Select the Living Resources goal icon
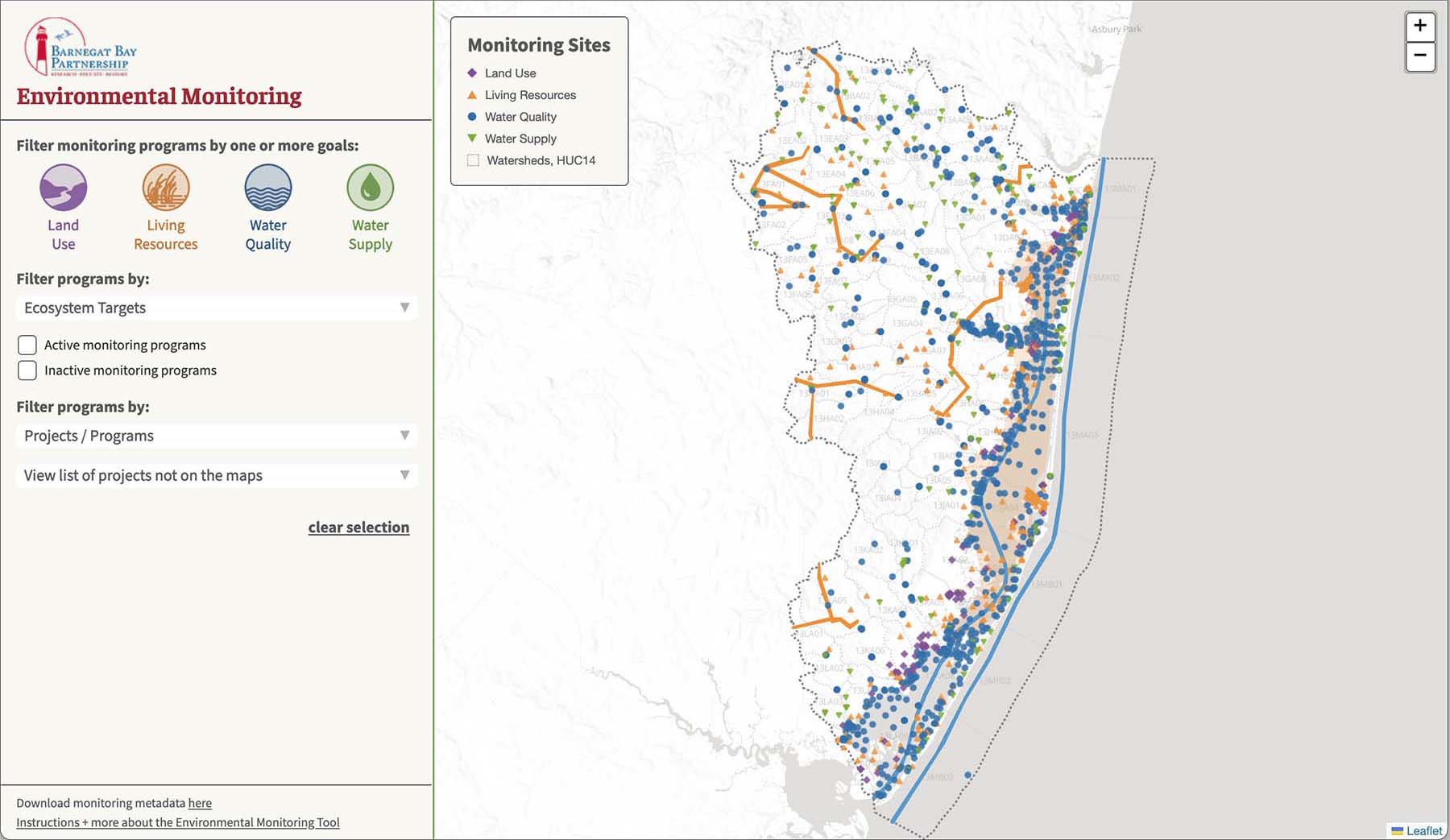The width and height of the screenshot is (1450, 840). click(x=165, y=188)
